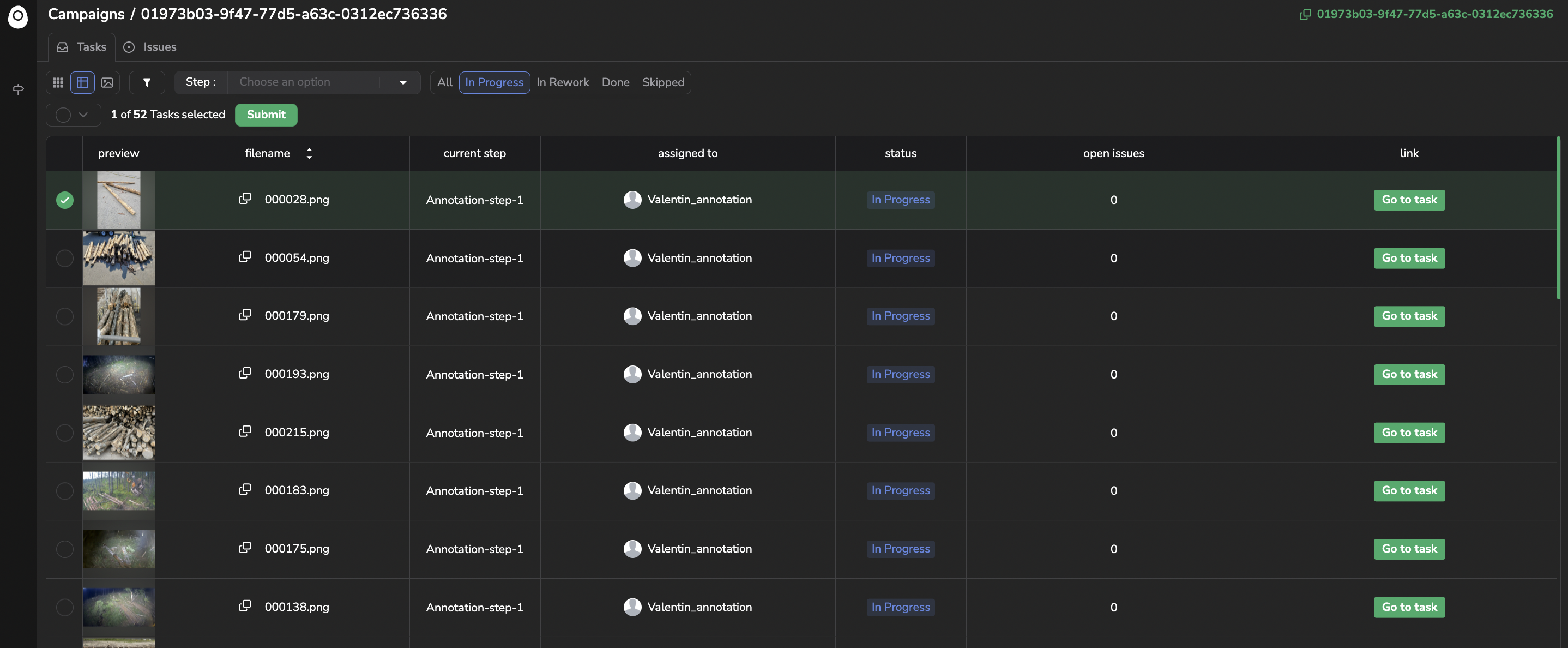Submit the selected tasks
Viewport: 1568px width, 648px height.
[x=266, y=115]
